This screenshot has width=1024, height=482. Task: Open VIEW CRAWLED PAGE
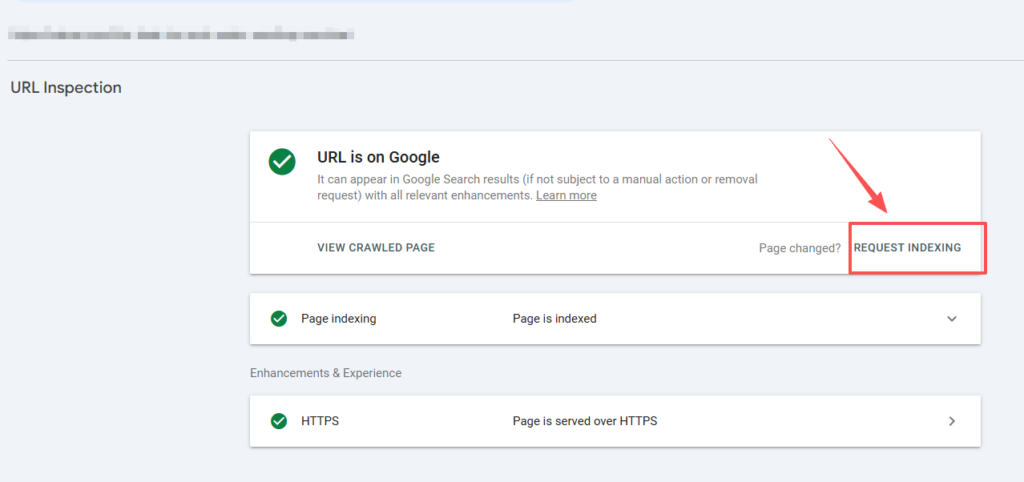pyautogui.click(x=376, y=247)
